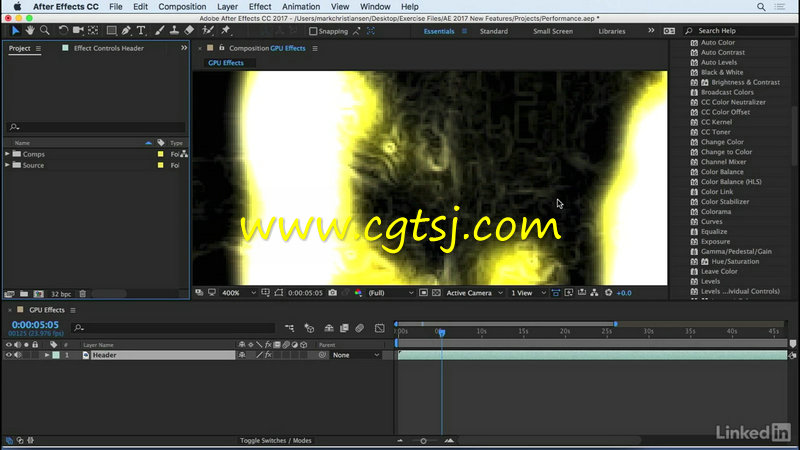Open Header layer Parent None dropdown
800x450 pixels.
(356, 355)
